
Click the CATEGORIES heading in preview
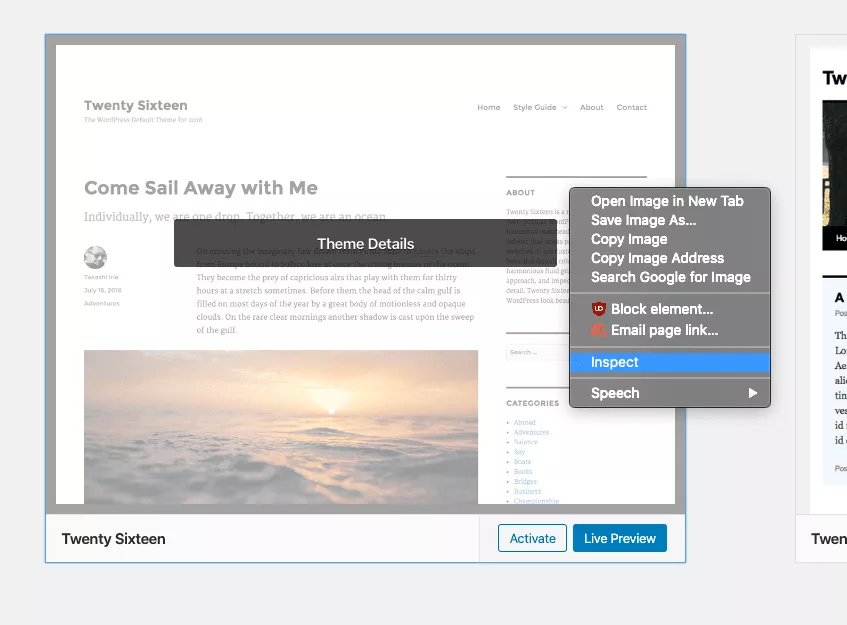(x=533, y=403)
